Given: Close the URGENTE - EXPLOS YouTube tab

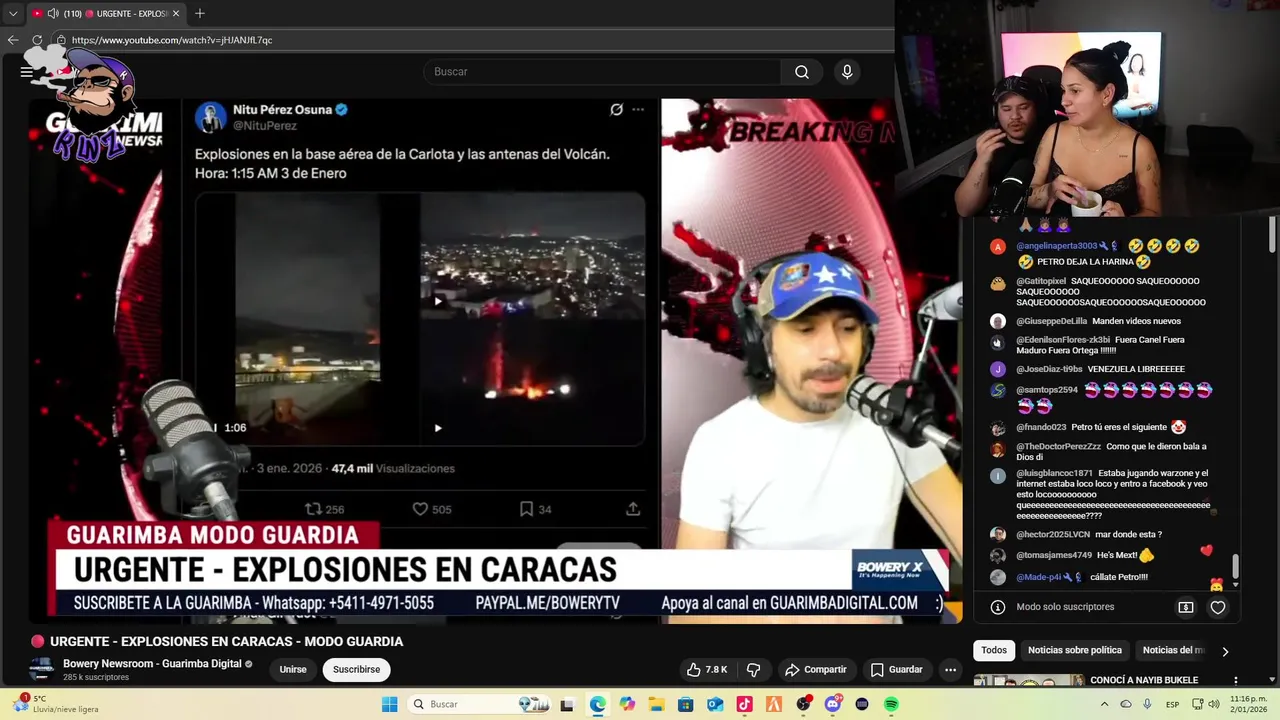Looking at the screenshot, I should click(x=176, y=14).
